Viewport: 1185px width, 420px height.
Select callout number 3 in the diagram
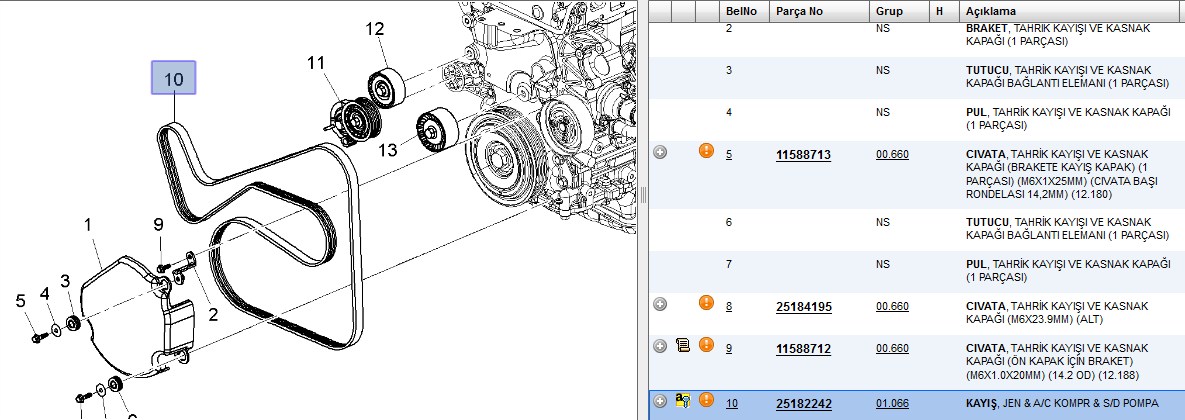pyautogui.click(x=66, y=281)
